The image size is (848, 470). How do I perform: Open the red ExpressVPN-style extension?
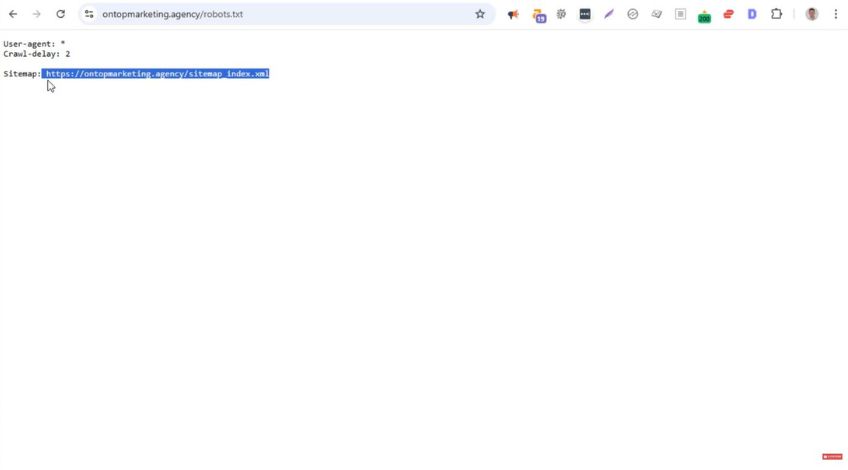pos(728,14)
